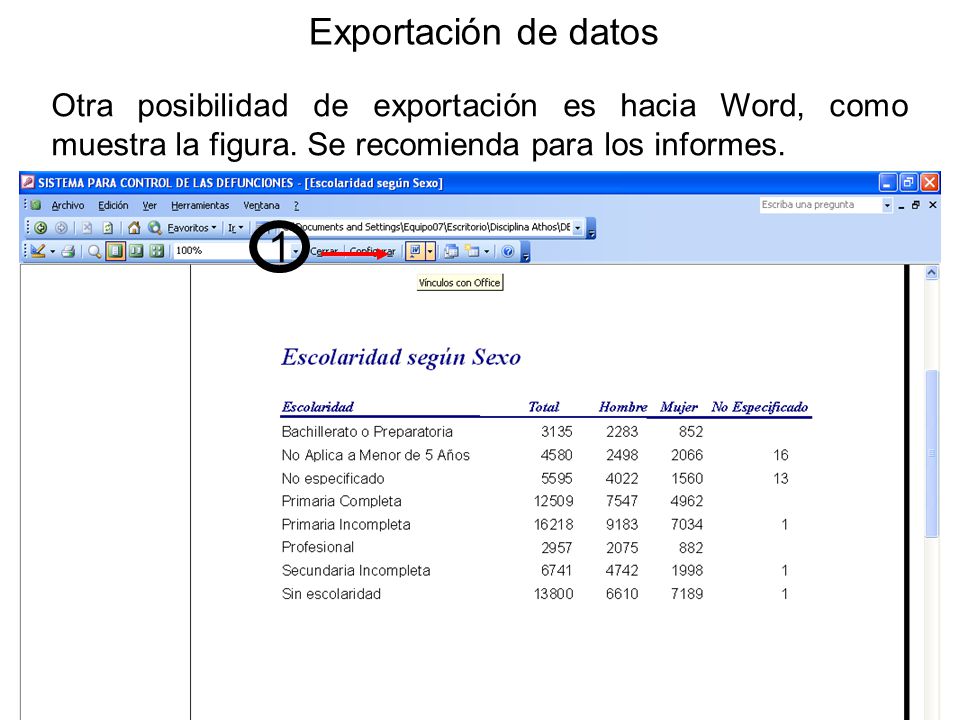Click the 'Profesional' row label
The width and height of the screenshot is (960, 720).
[318, 547]
